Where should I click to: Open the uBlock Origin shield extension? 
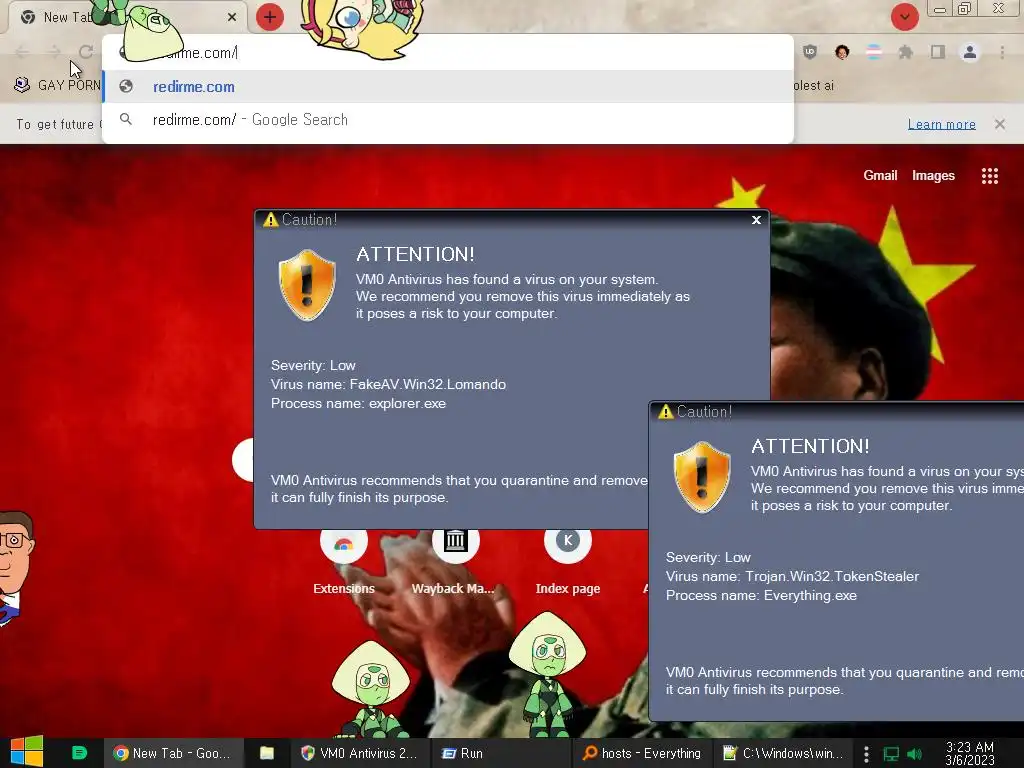tap(810, 52)
